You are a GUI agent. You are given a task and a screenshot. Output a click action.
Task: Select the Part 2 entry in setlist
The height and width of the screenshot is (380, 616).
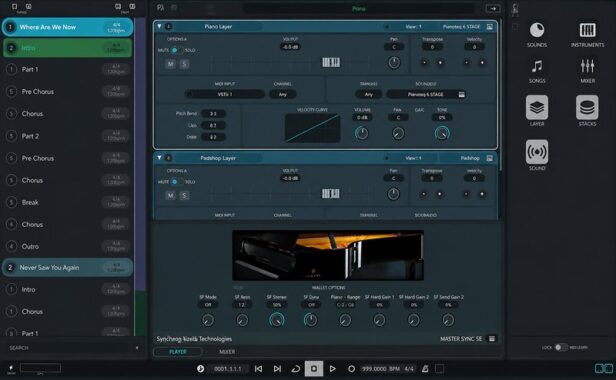tap(67, 136)
